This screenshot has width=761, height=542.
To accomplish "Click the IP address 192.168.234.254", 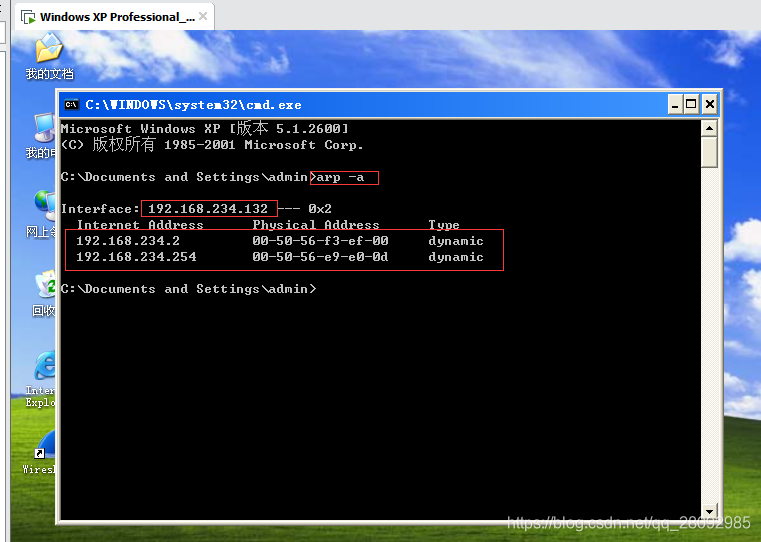I will point(136,257).
